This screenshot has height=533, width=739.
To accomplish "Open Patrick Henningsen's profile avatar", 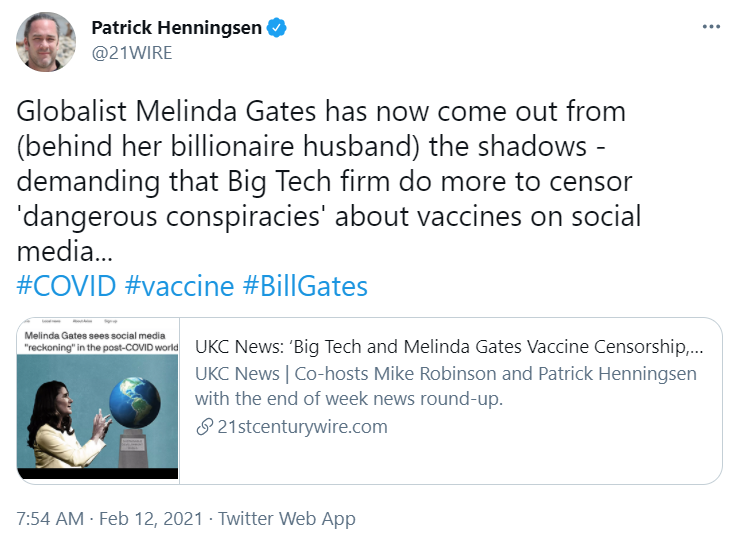I will pyautogui.click(x=46, y=42).
